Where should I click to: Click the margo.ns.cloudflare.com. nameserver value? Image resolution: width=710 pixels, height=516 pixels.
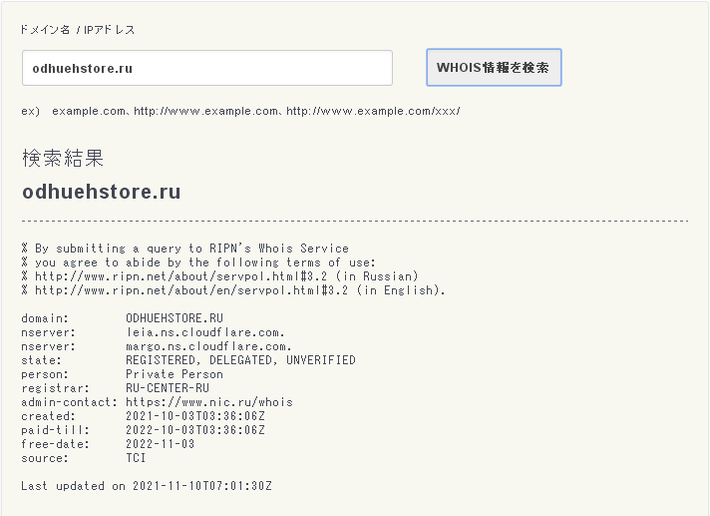(209, 346)
